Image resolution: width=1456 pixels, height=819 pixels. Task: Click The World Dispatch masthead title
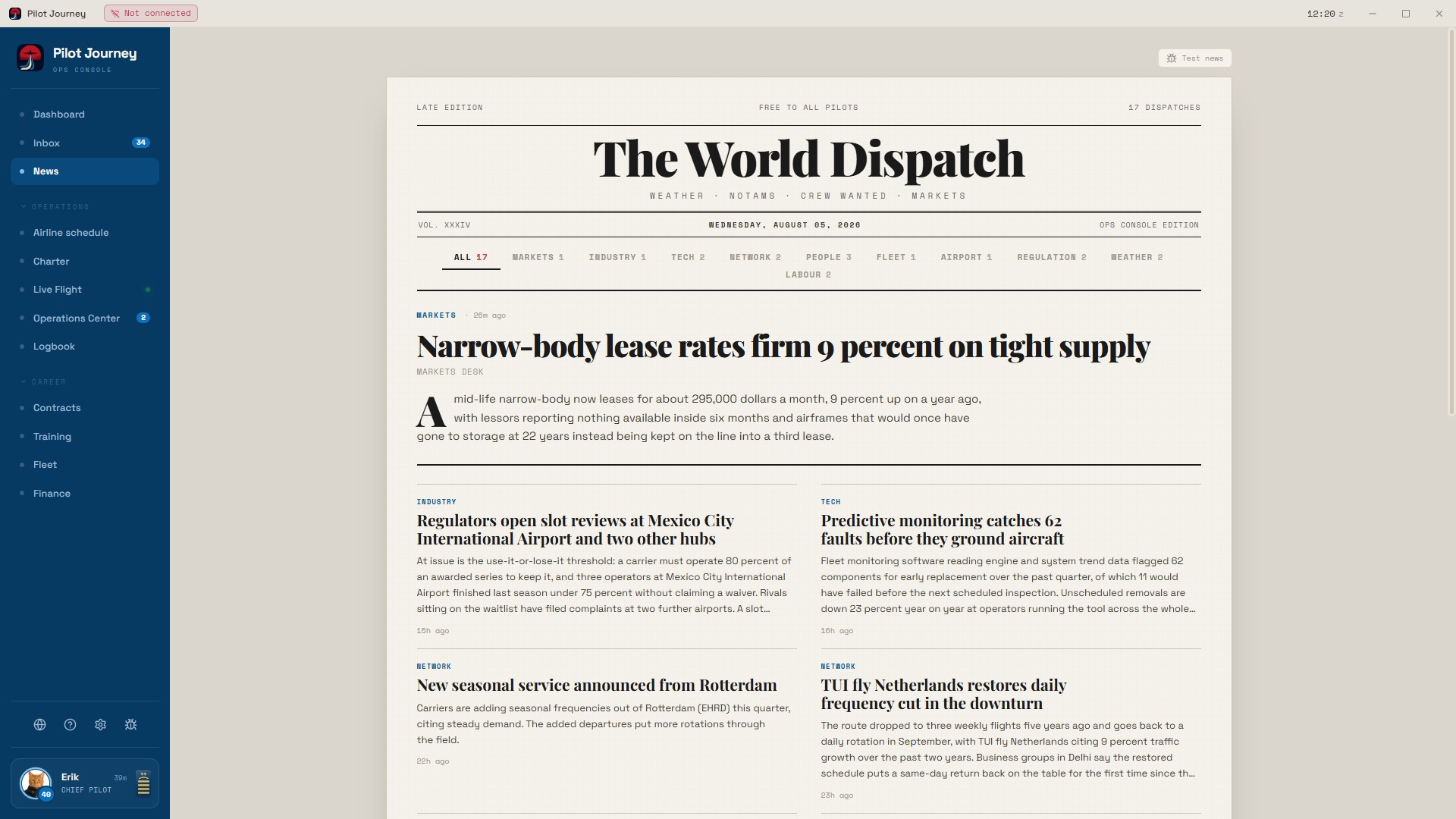808,159
